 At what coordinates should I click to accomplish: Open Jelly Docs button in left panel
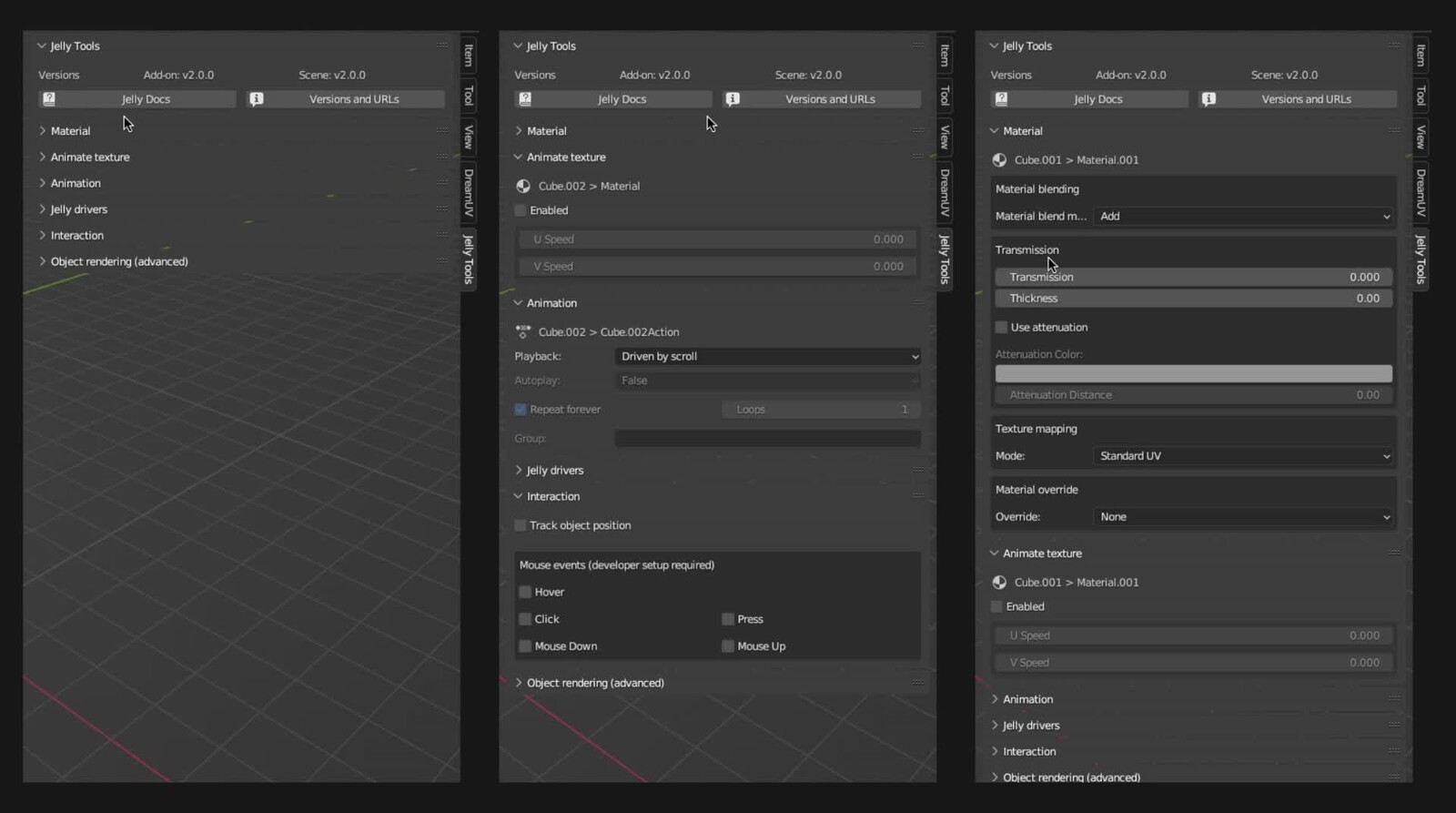pos(137,98)
